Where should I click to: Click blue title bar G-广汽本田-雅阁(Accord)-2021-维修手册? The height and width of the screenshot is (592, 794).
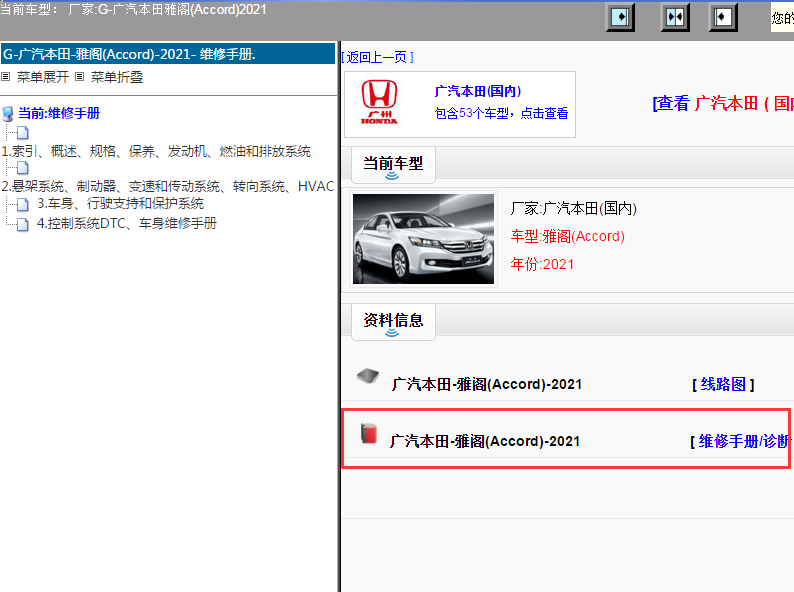coord(168,54)
